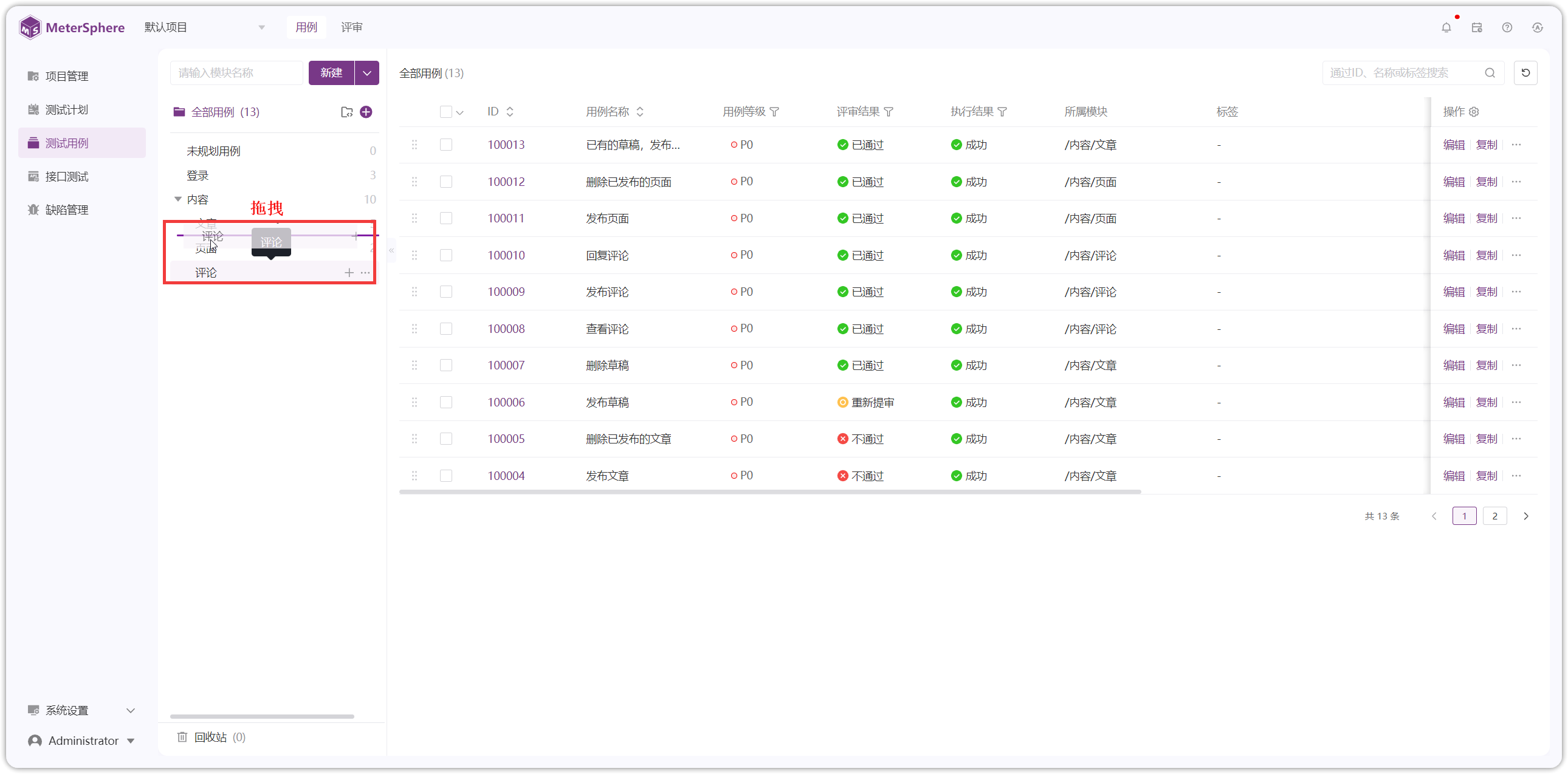Image resolution: width=1568 pixels, height=774 pixels.
Task: Tick the select-all checkbox in header
Action: 446,112
